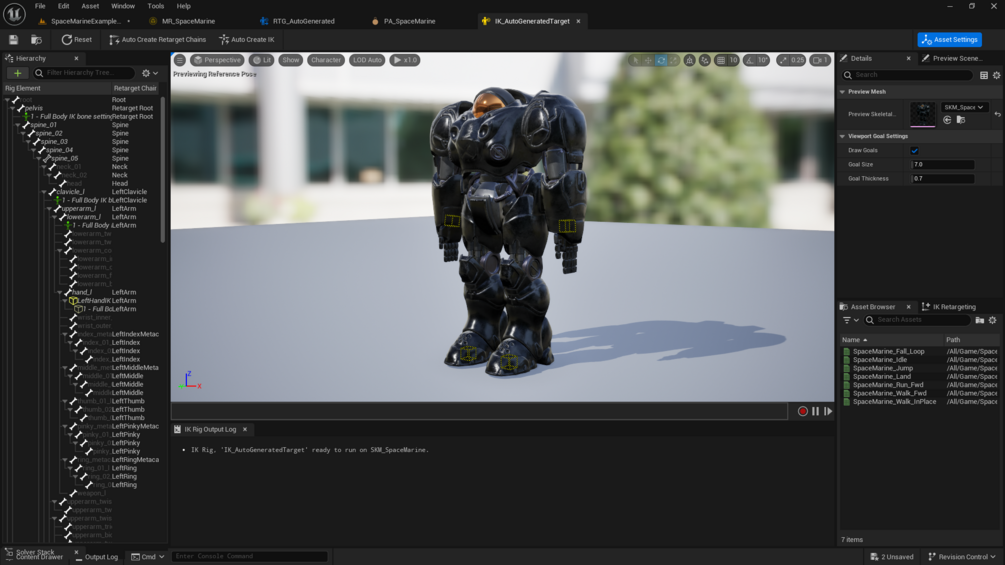This screenshot has height=565, width=1005.
Task: Toggle scale snapping 0.25 icon
Action: tap(784, 60)
